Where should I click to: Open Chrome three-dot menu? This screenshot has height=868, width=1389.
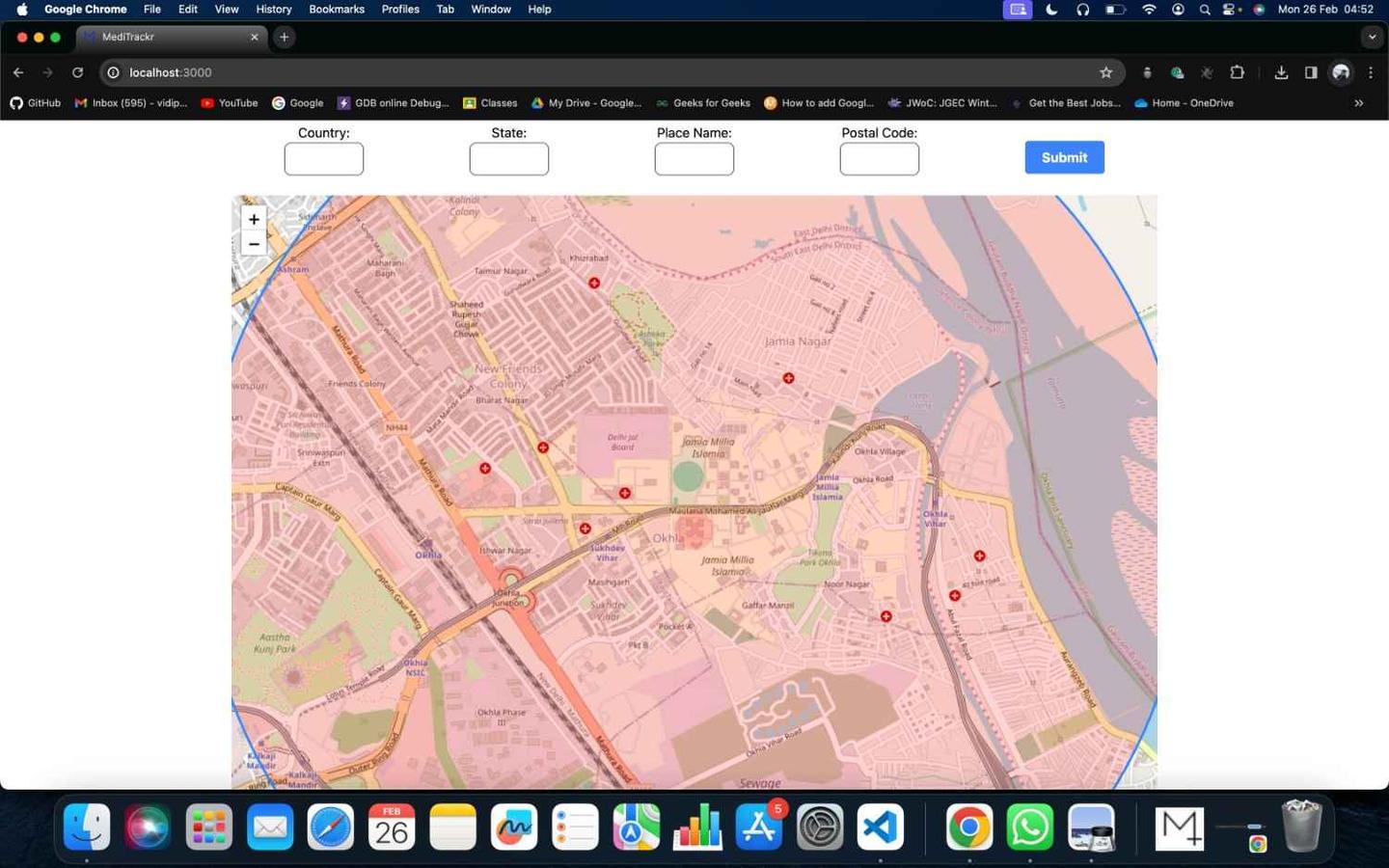click(1371, 72)
